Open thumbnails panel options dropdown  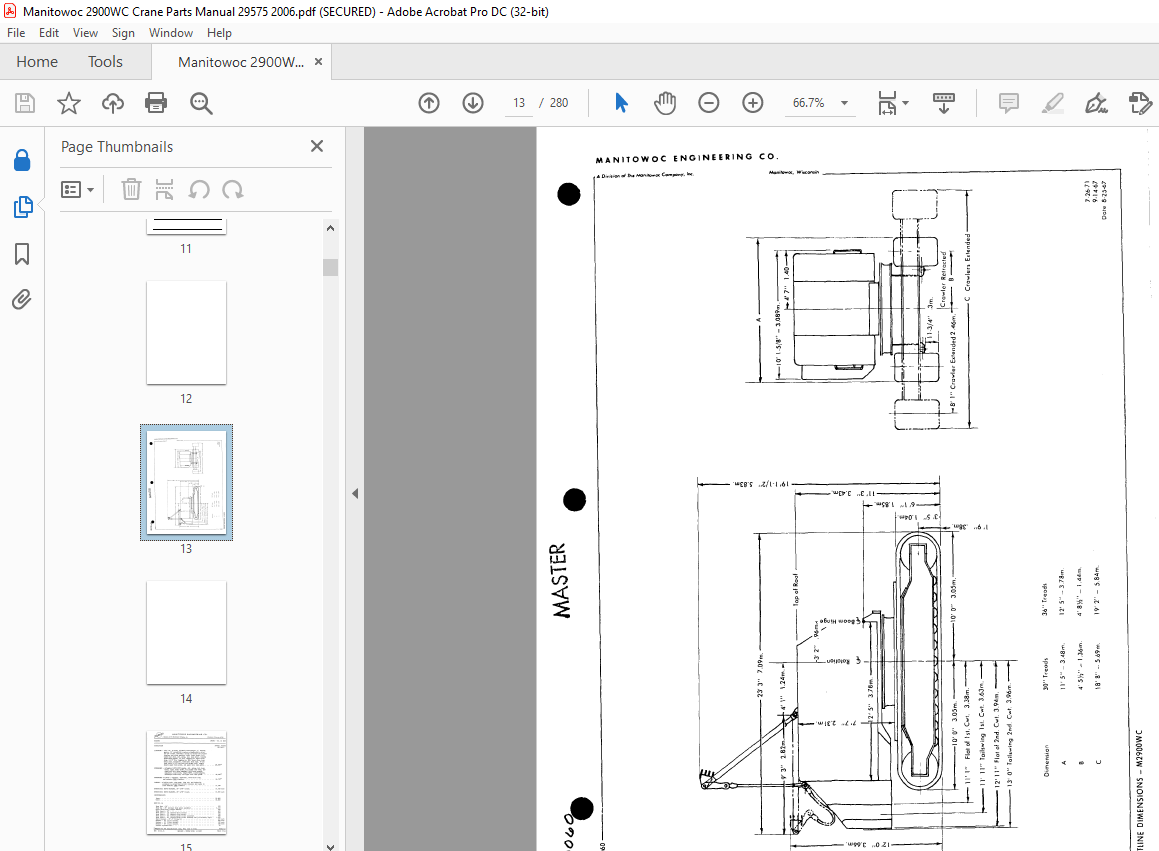pyautogui.click(x=77, y=190)
